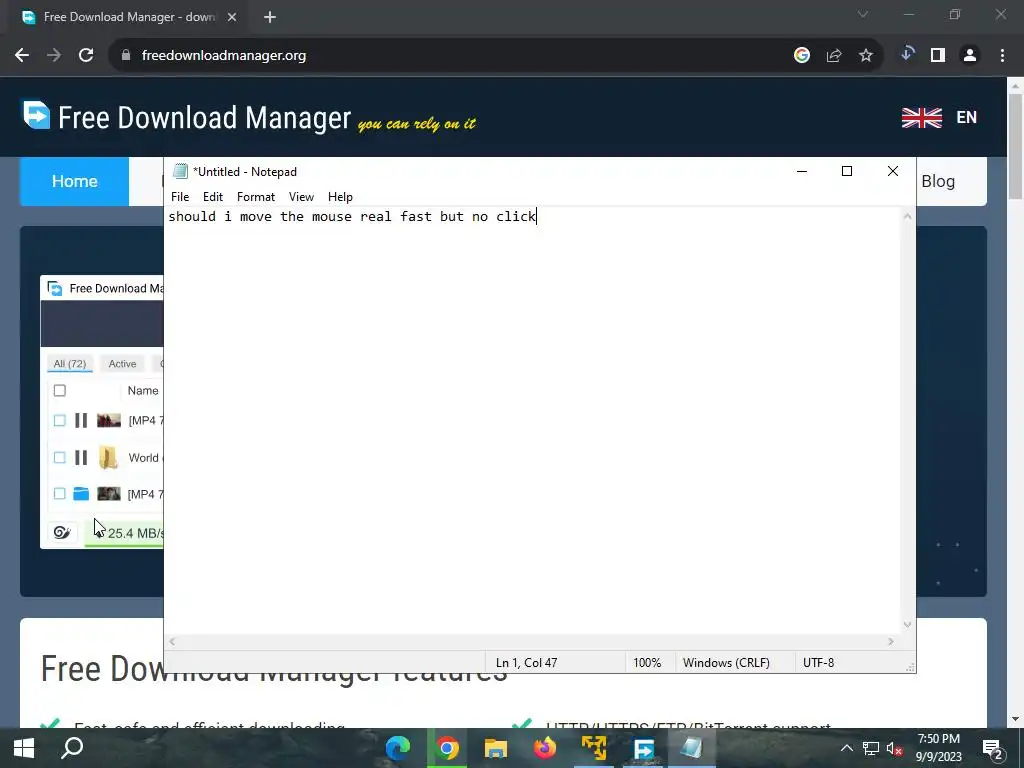1024x768 pixels.
Task: Tick checkbox for first MP4 download row
Action: [59, 421]
